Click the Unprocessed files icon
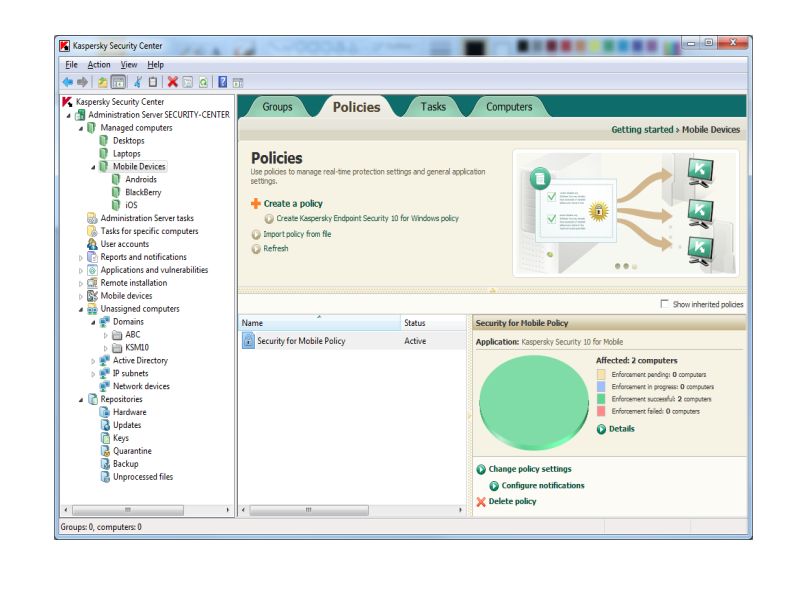This screenshot has height=600, width=800. 105,477
